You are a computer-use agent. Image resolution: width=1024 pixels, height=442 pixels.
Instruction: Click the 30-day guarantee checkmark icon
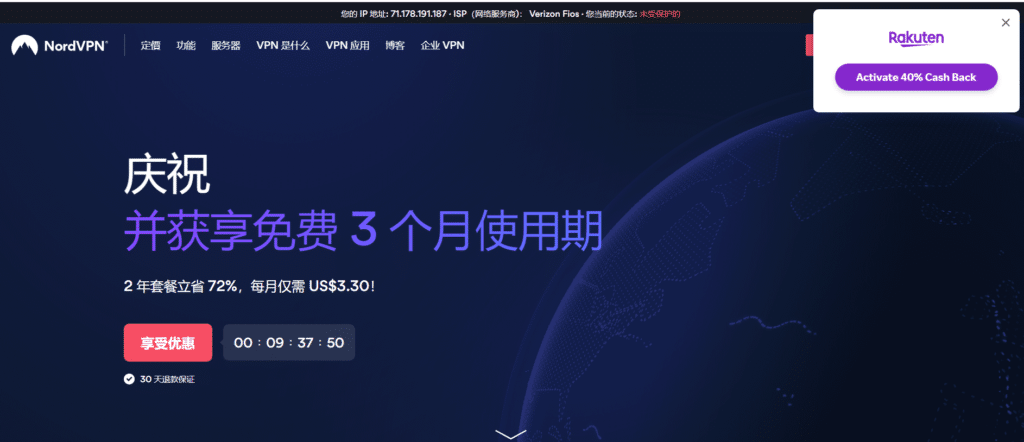pos(129,379)
